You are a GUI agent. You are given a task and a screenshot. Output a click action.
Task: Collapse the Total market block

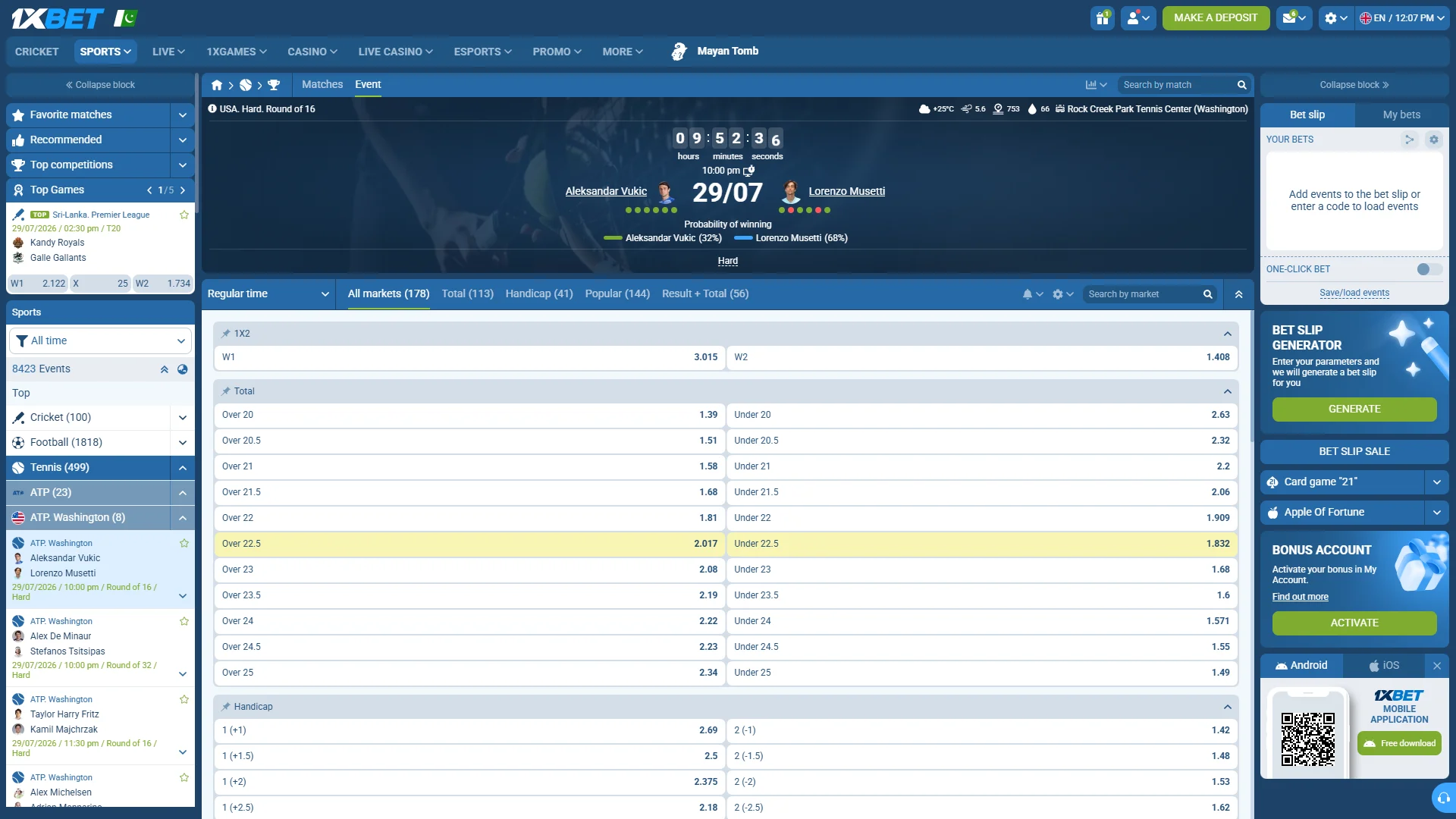tap(1227, 391)
